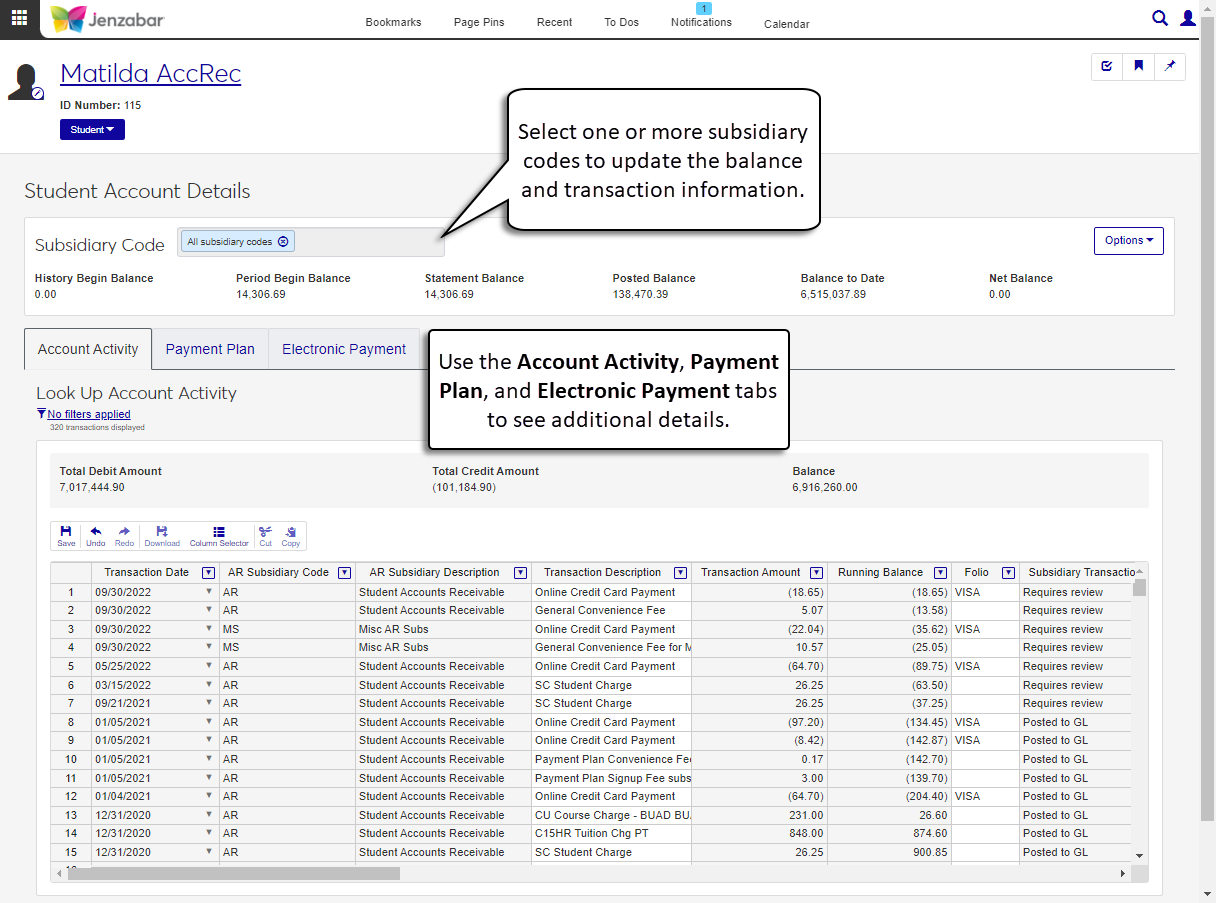Open the Column Selector tool

219,536
